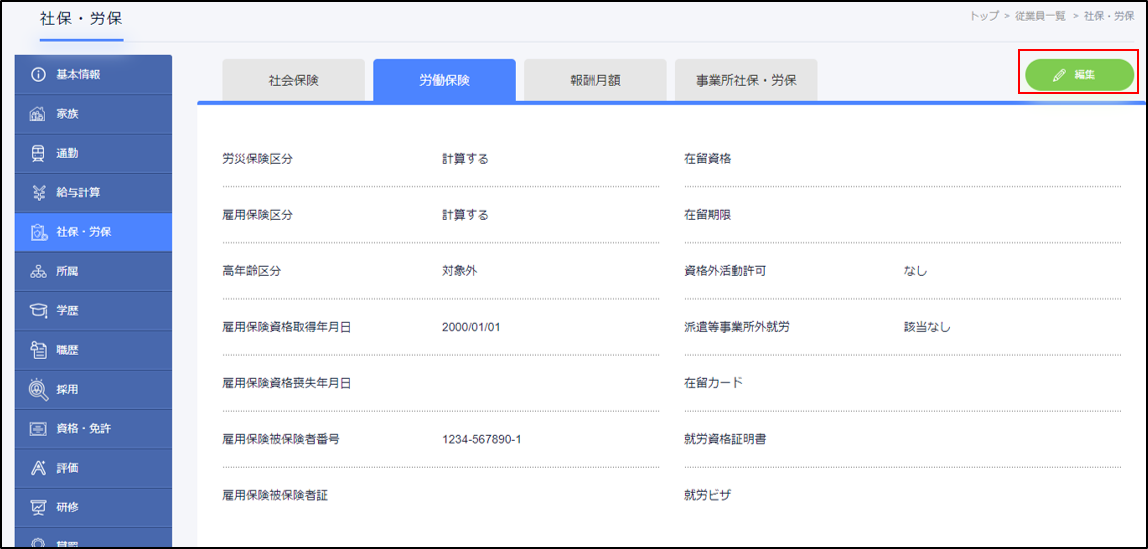
Task: Navigate to 従業員一覧 in the breadcrumb
Action: (x=1041, y=17)
